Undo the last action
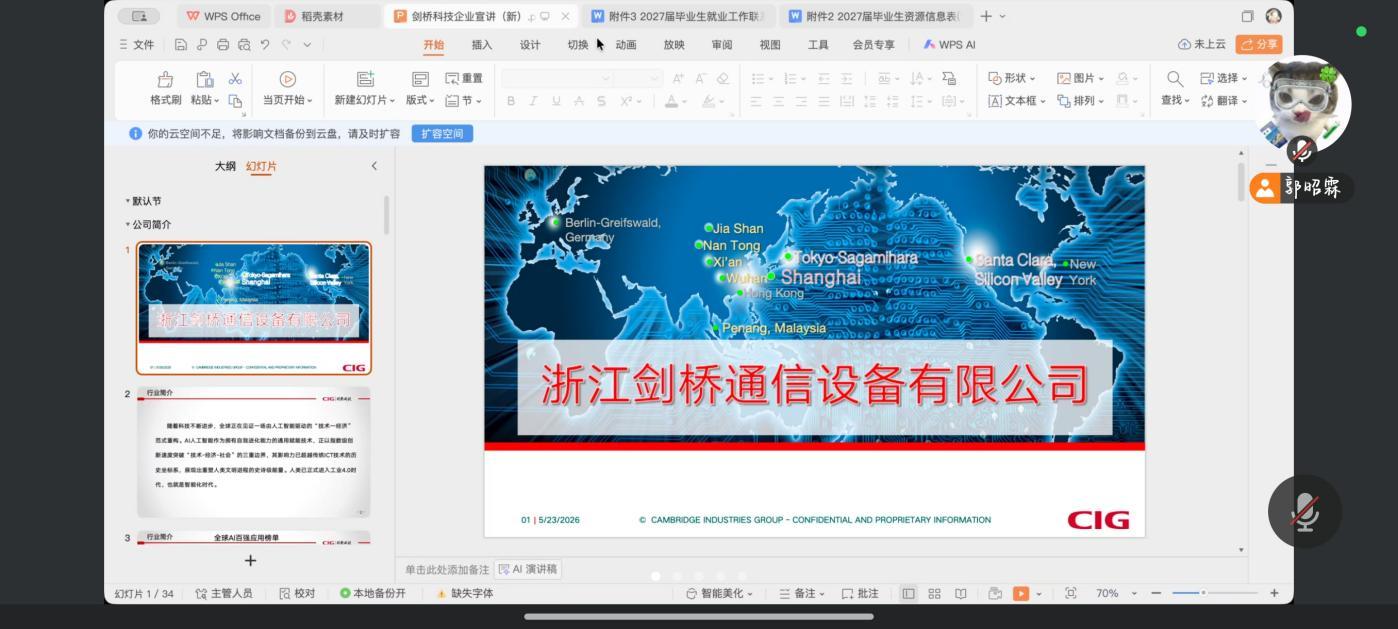1398x629 pixels. [265, 45]
